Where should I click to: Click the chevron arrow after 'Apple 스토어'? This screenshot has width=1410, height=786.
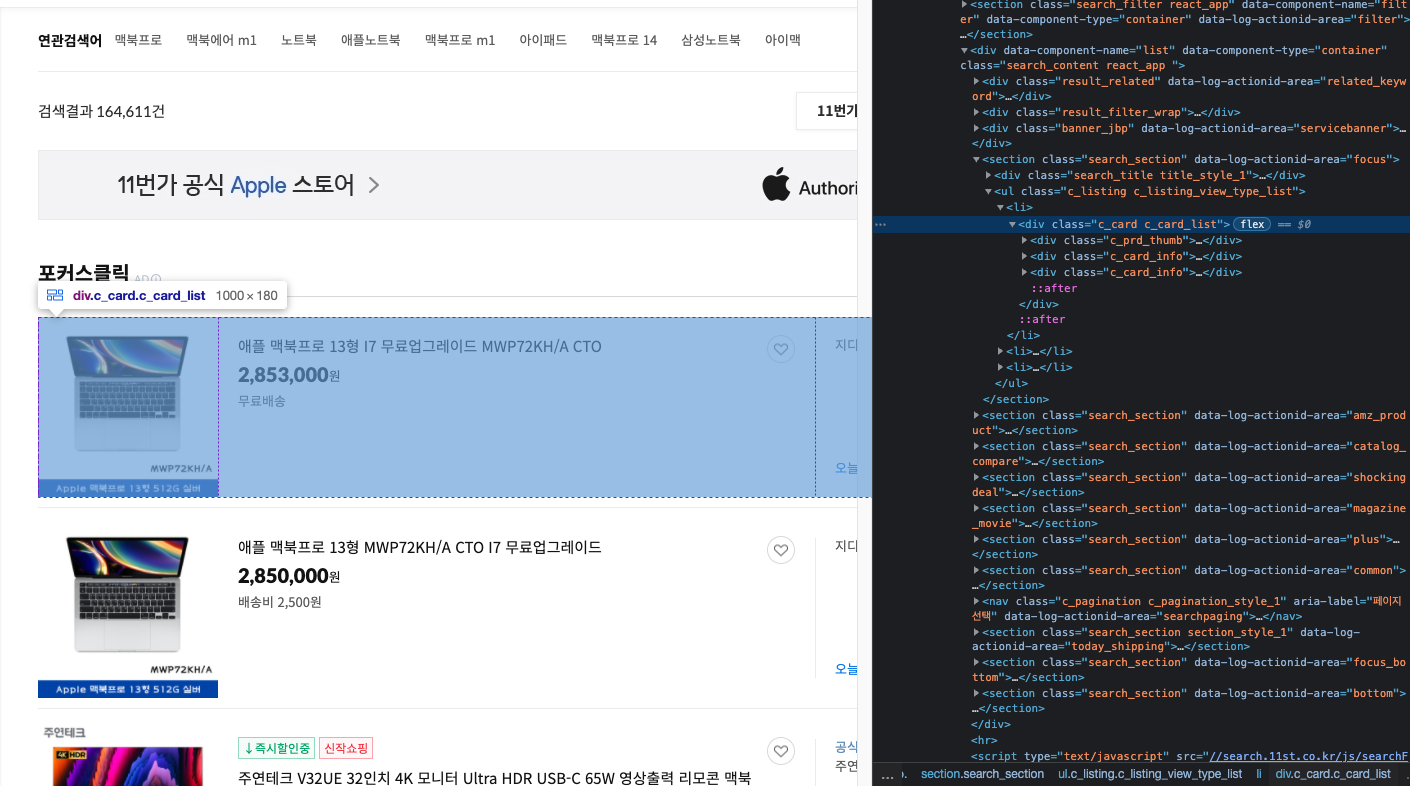pyautogui.click(x=374, y=185)
